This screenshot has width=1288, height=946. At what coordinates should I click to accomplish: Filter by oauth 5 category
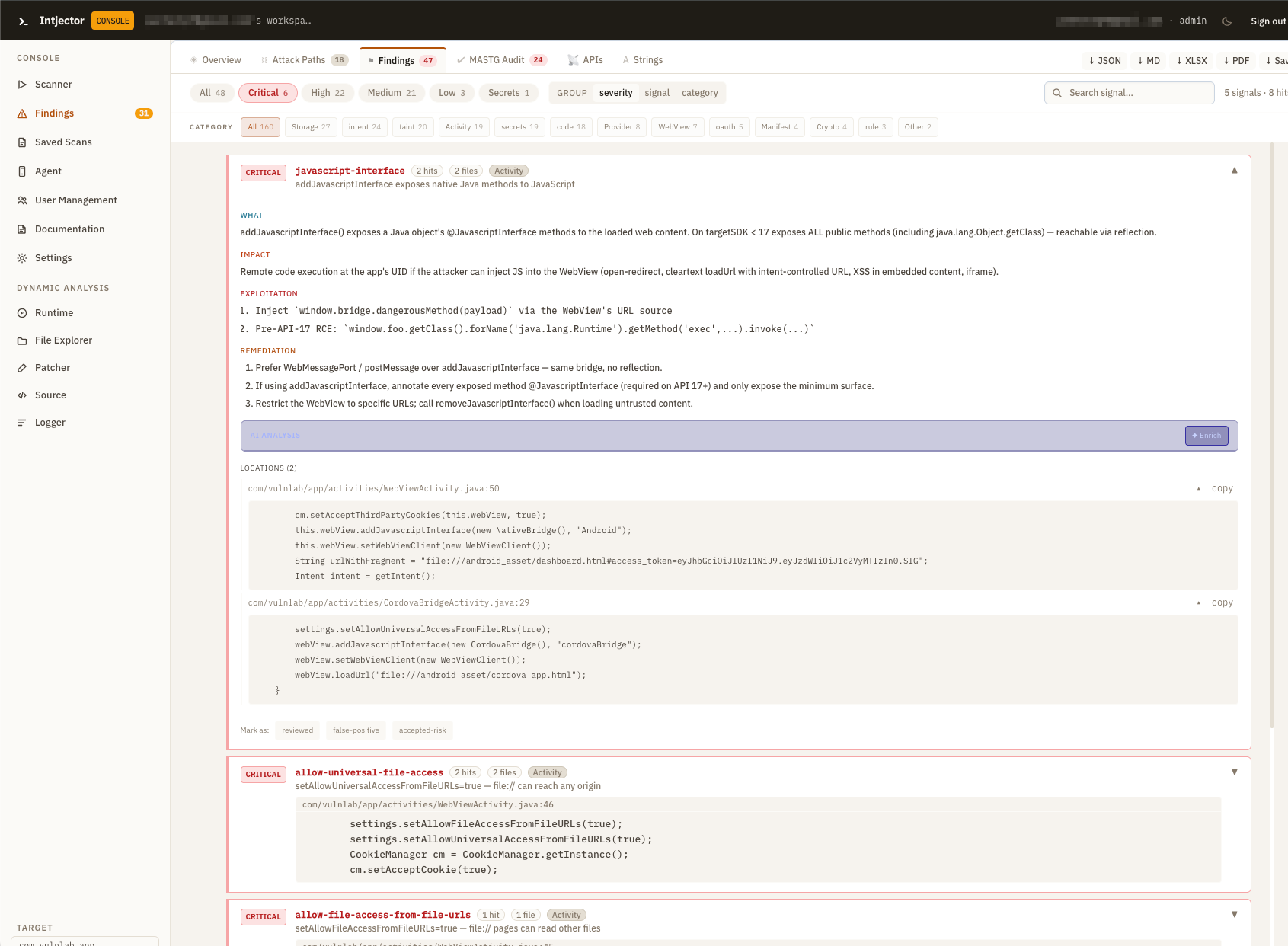pos(729,127)
